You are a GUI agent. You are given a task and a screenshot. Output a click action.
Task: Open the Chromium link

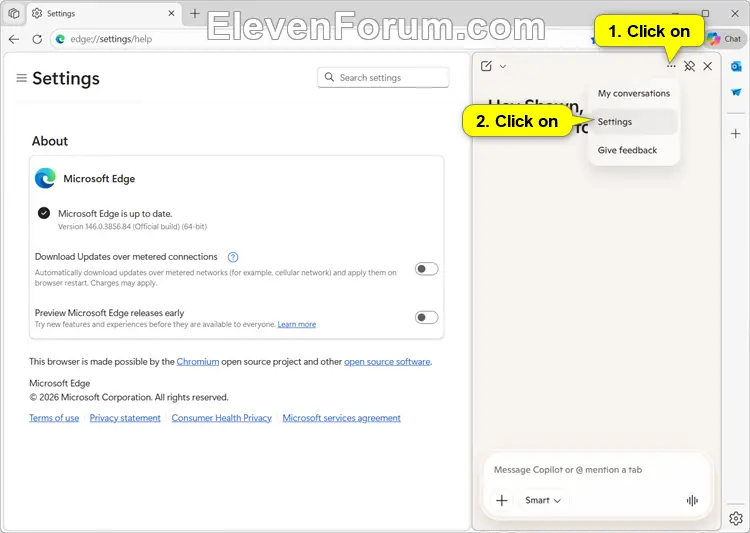[198, 362]
